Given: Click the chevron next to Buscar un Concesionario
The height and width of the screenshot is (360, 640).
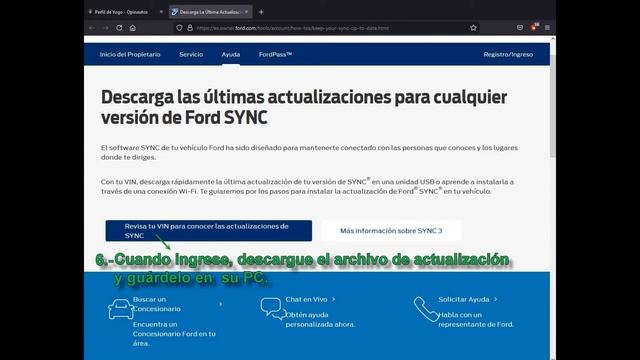Looking at the screenshot, I should (x=221, y=304).
